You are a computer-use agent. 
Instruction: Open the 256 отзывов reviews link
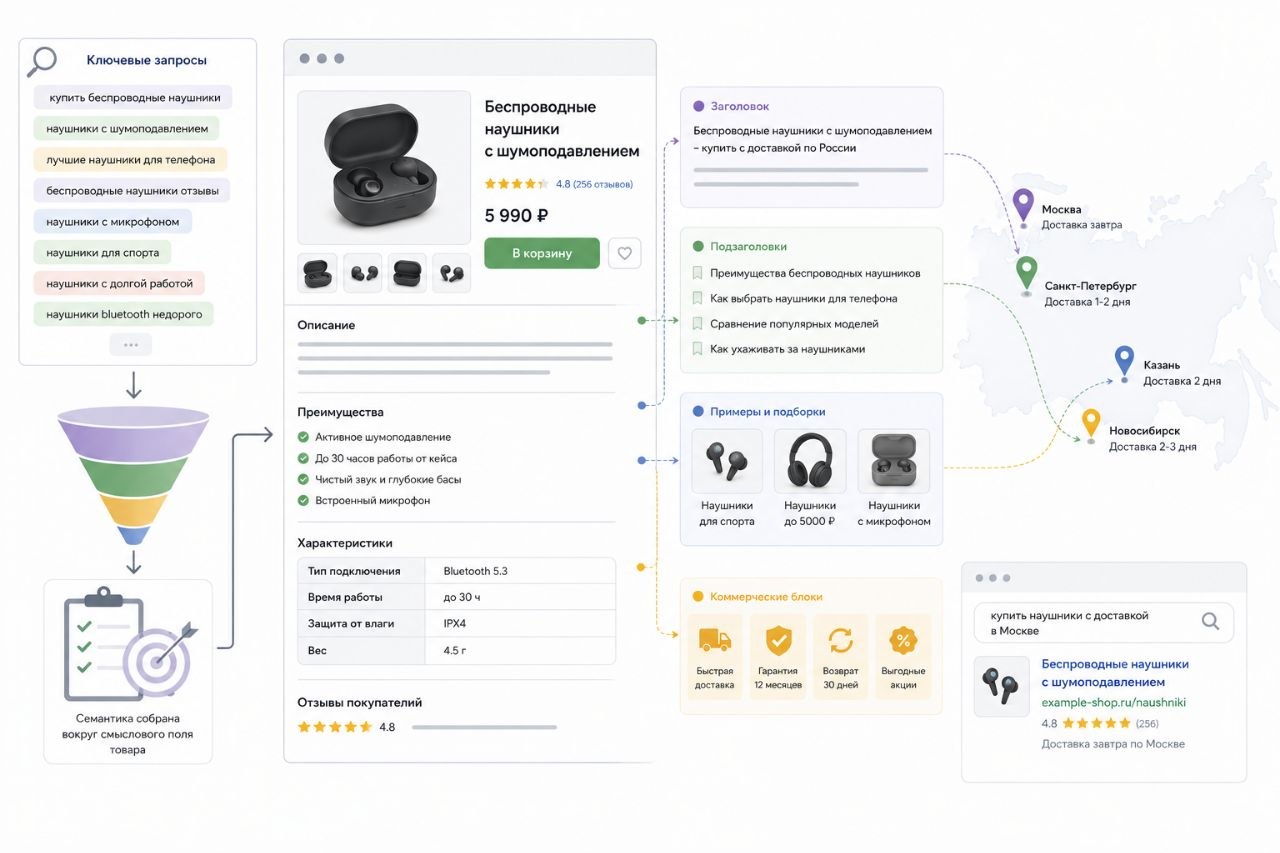[602, 184]
